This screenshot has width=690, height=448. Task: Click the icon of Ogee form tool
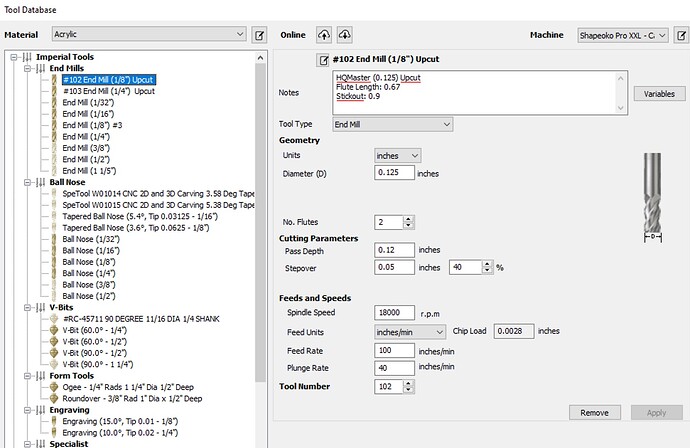tap(54, 387)
